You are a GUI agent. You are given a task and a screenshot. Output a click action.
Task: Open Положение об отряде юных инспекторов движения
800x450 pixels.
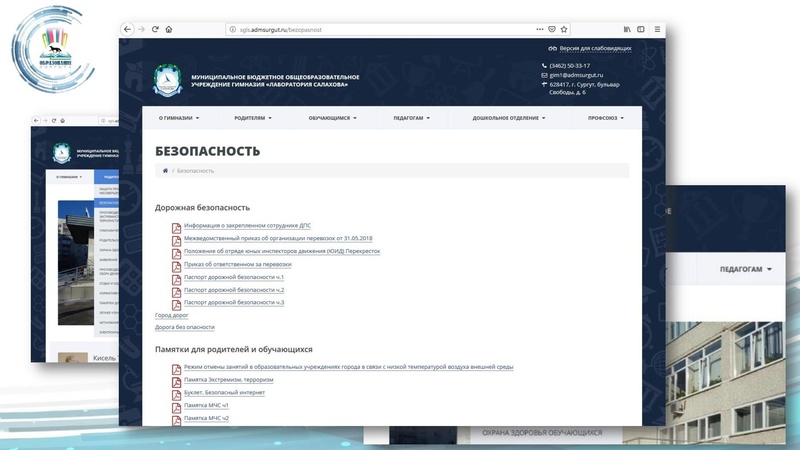tap(282, 251)
